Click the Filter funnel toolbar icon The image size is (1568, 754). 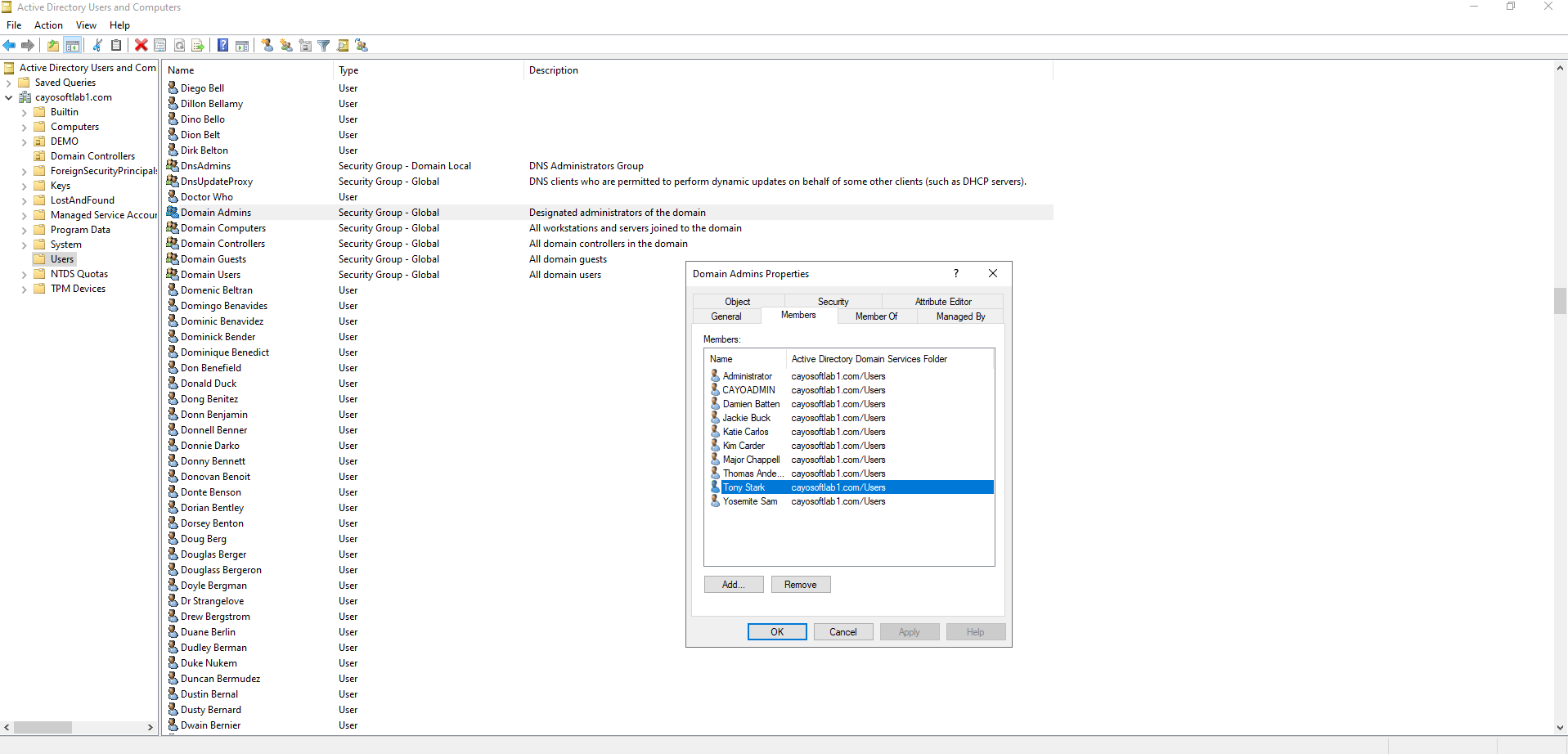click(x=324, y=46)
